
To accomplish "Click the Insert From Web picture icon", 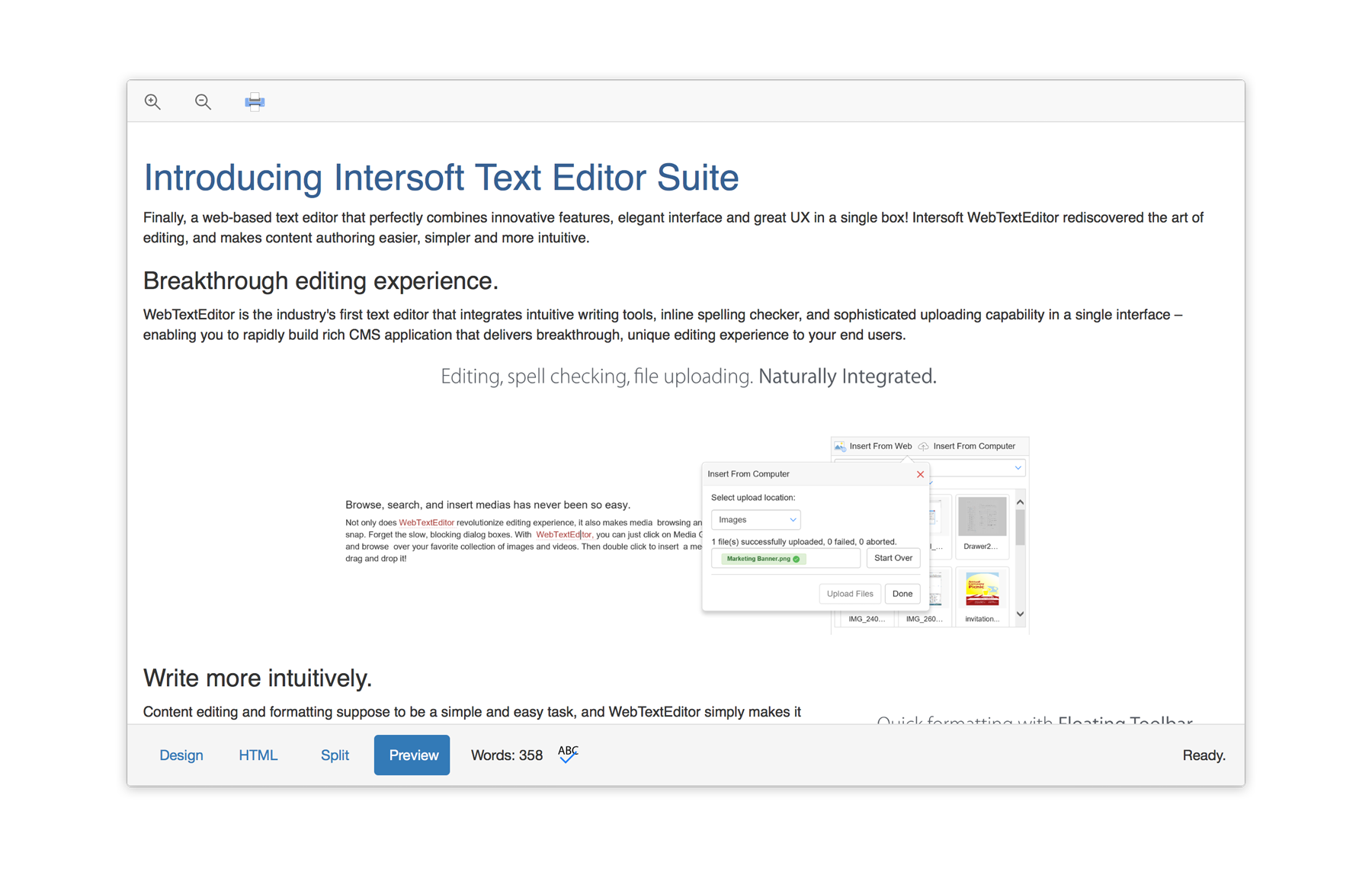I will (x=840, y=447).
